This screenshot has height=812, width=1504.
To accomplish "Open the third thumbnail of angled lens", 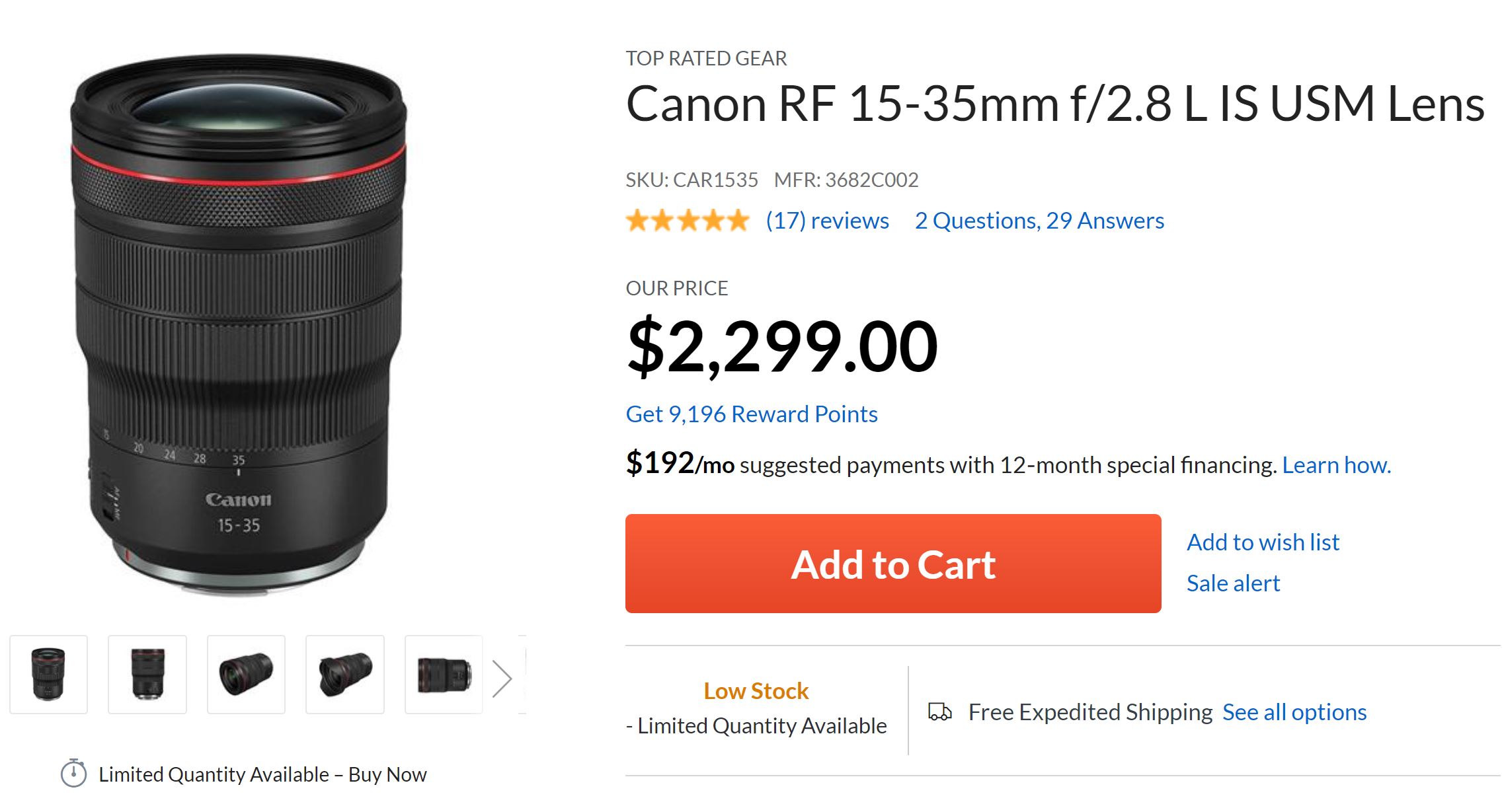I will (246, 675).
